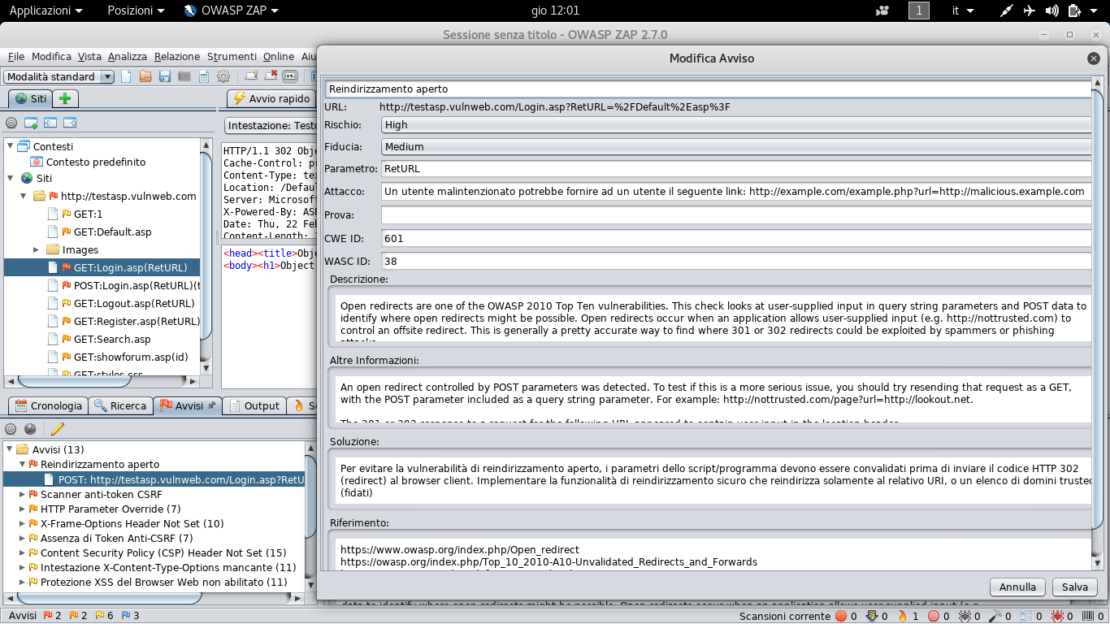Screen dimensions: 1110x624
Task: Open the Modalità standard mode dropdown
Action: coord(59,77)
